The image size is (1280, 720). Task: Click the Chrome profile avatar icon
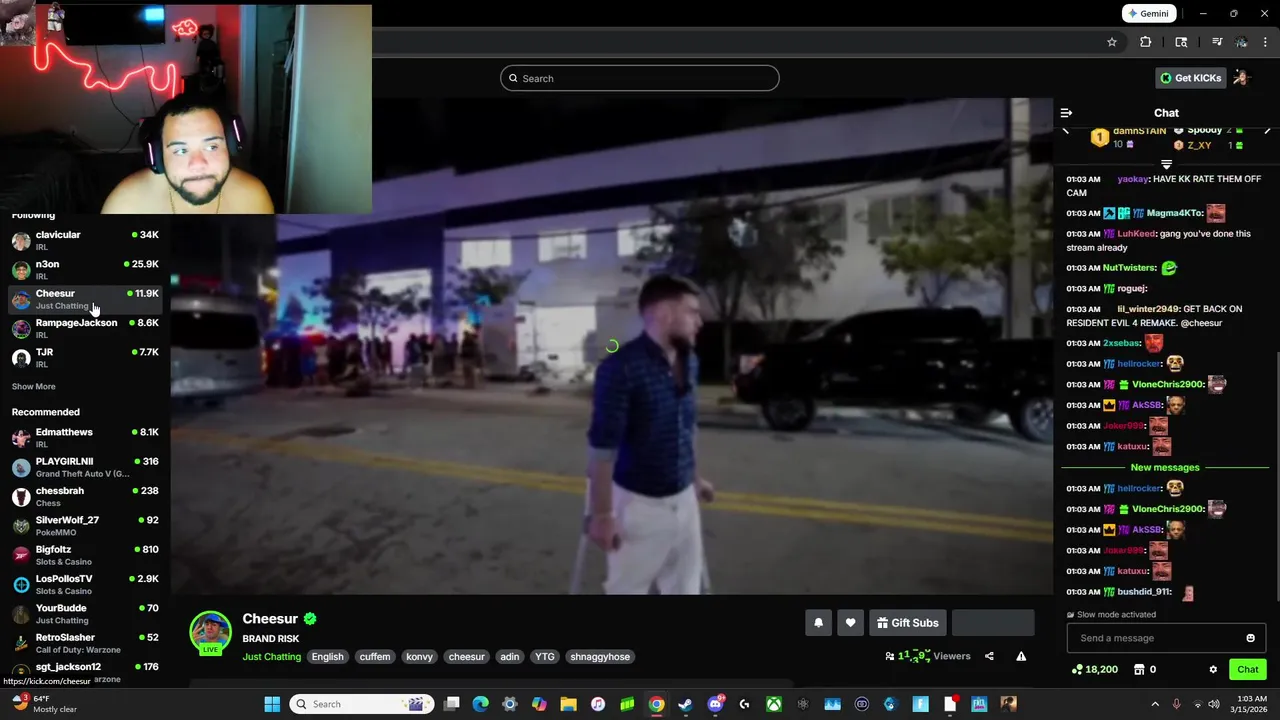point(1241,42)
